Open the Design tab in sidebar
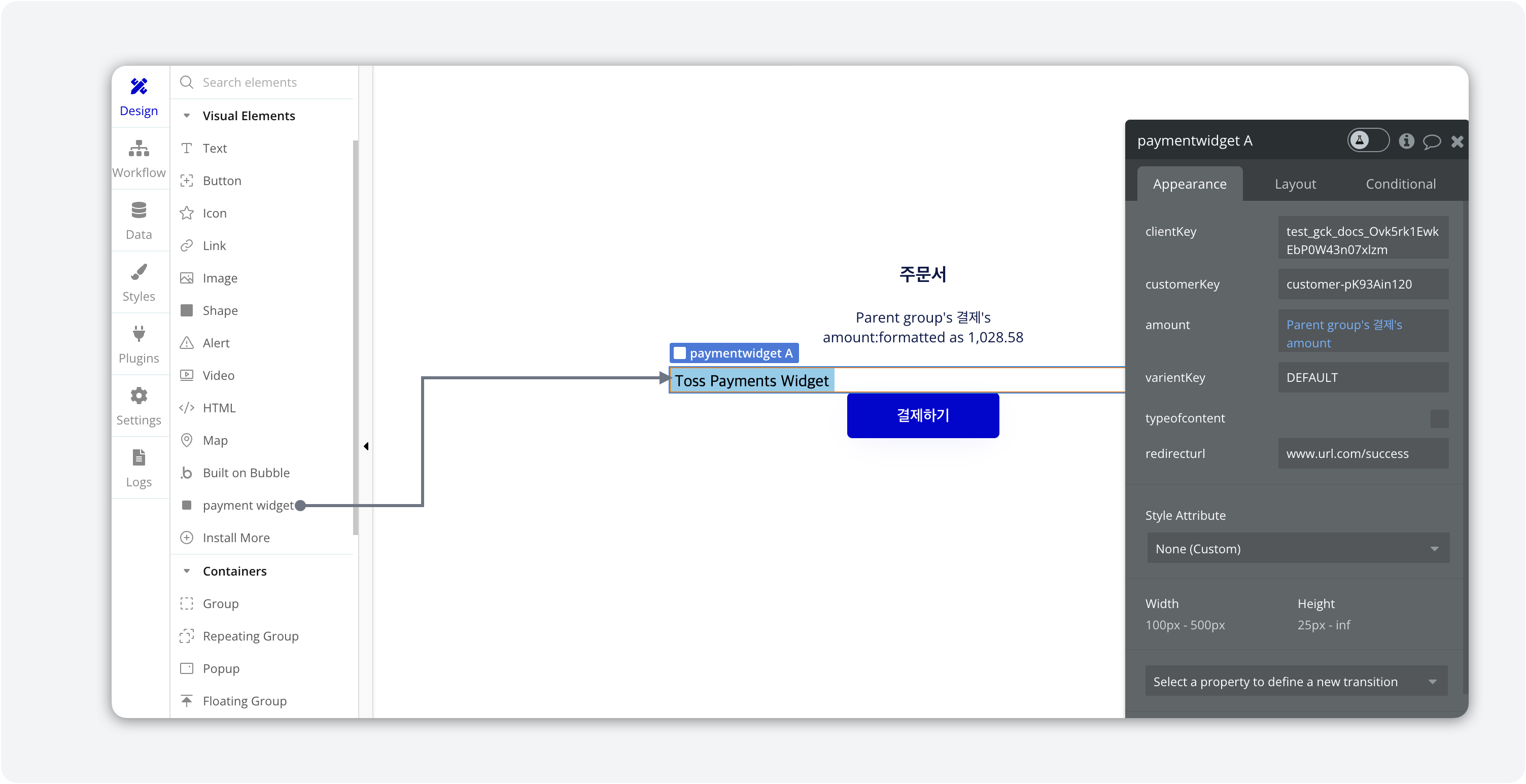1526x784 pixels. coord(138,97)
